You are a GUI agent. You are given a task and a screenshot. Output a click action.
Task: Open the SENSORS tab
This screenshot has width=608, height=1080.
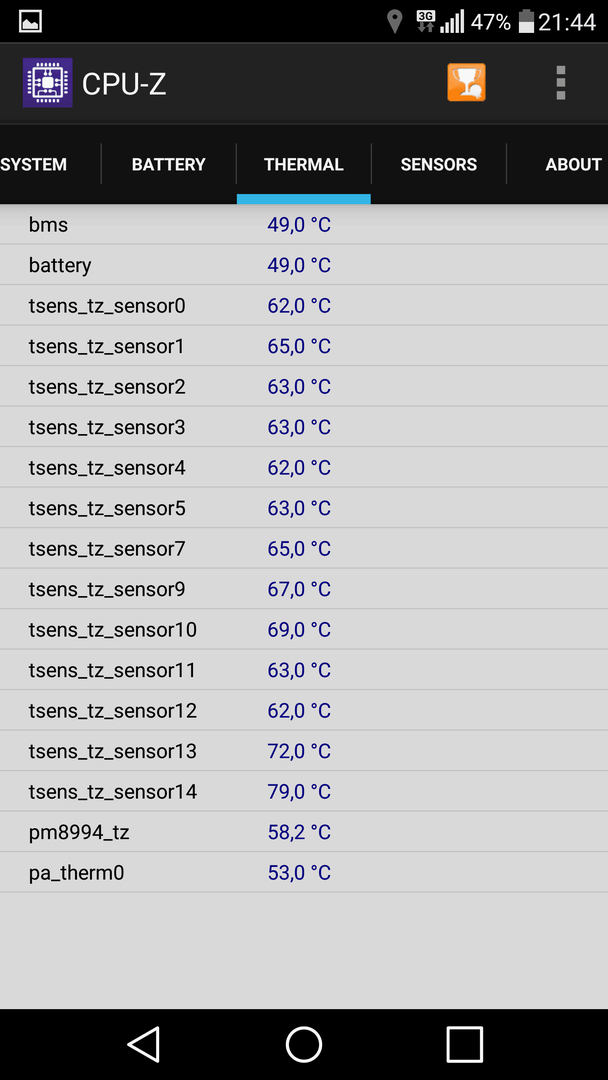click(439, 165)
